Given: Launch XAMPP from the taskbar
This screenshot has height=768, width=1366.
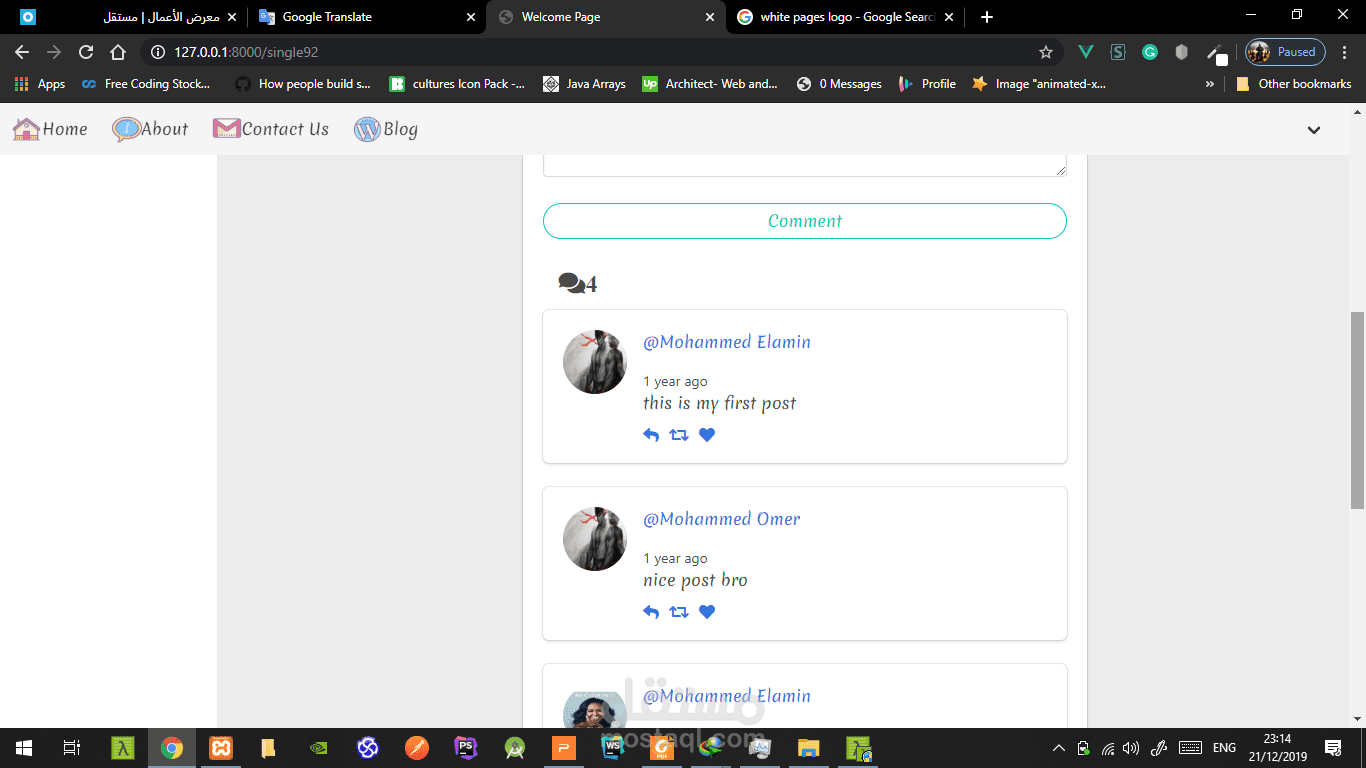Looking at the screenshot, I should tap(221, 748).
